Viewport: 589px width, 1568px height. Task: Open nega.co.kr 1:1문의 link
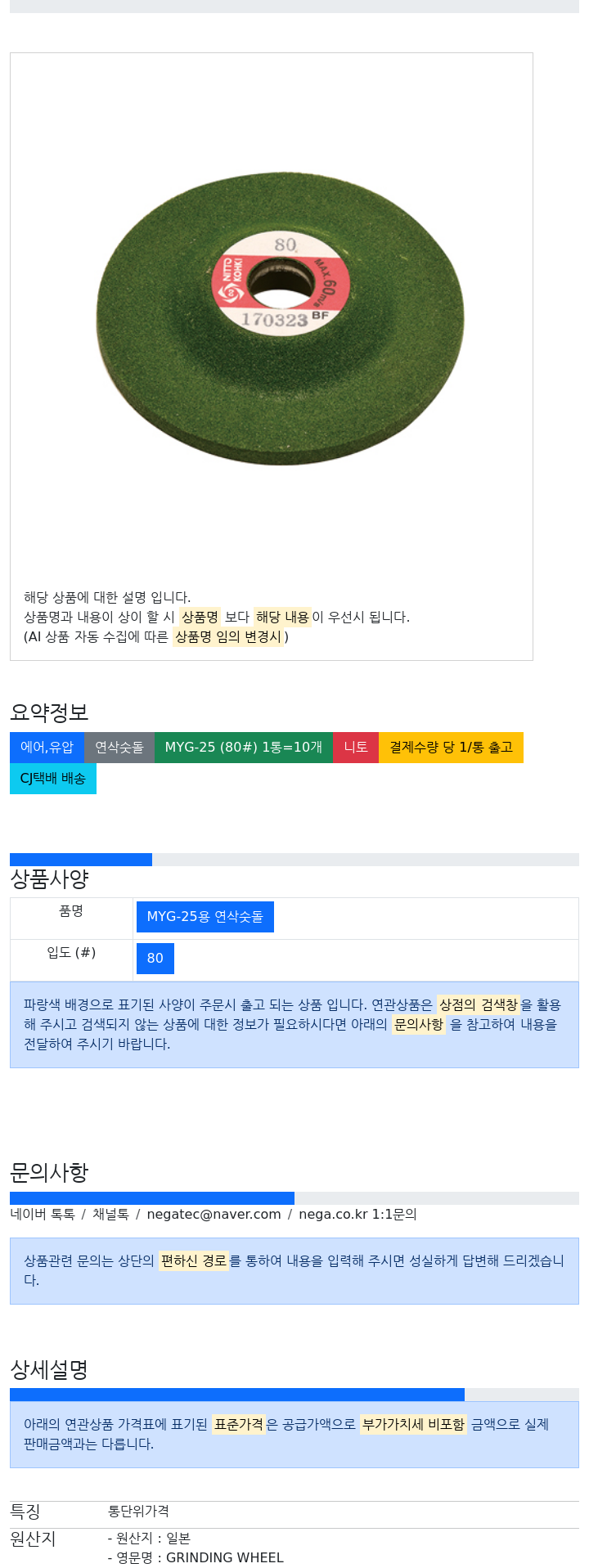(357, 1214)
